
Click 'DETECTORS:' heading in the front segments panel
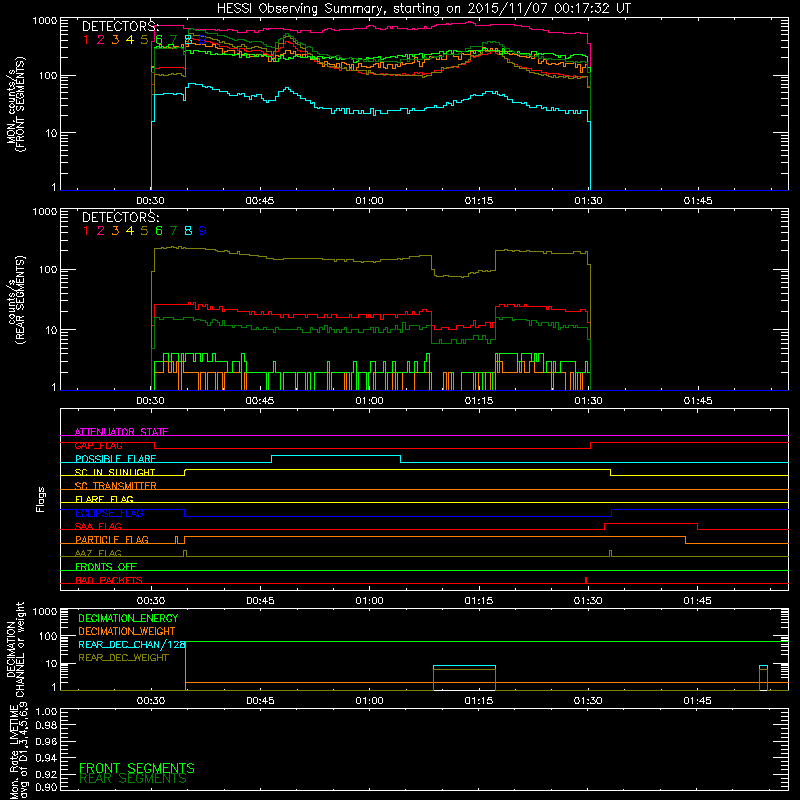tap(121, 27)
